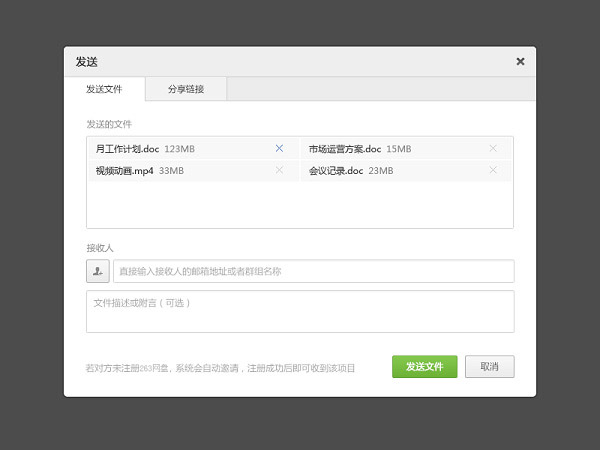Select the 视频动画.mp4 file entry
The width and height of the screenshot is (600, 450).
coord(125,171)
